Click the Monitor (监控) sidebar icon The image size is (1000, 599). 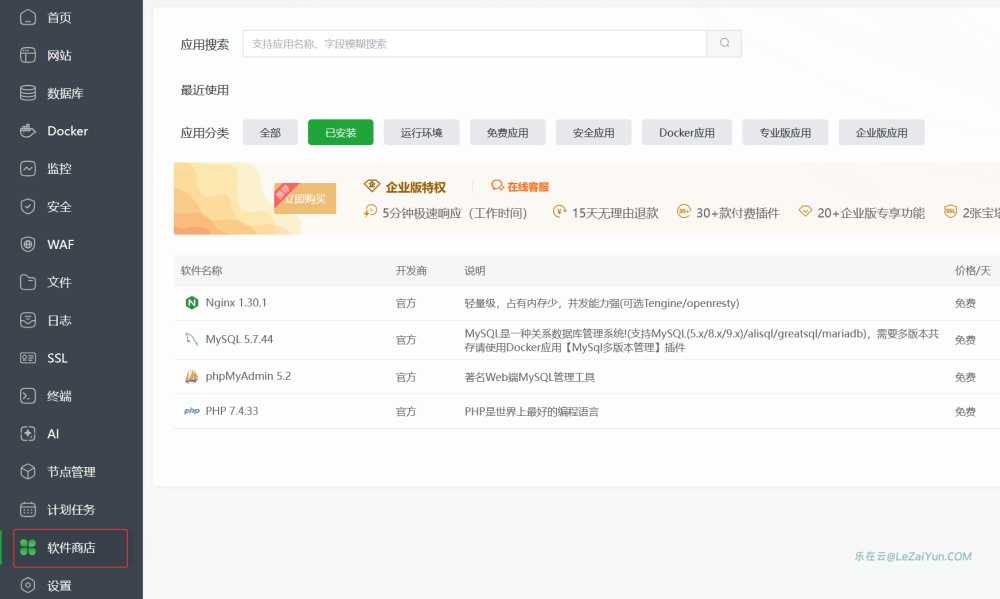click(x=27, y=168)
